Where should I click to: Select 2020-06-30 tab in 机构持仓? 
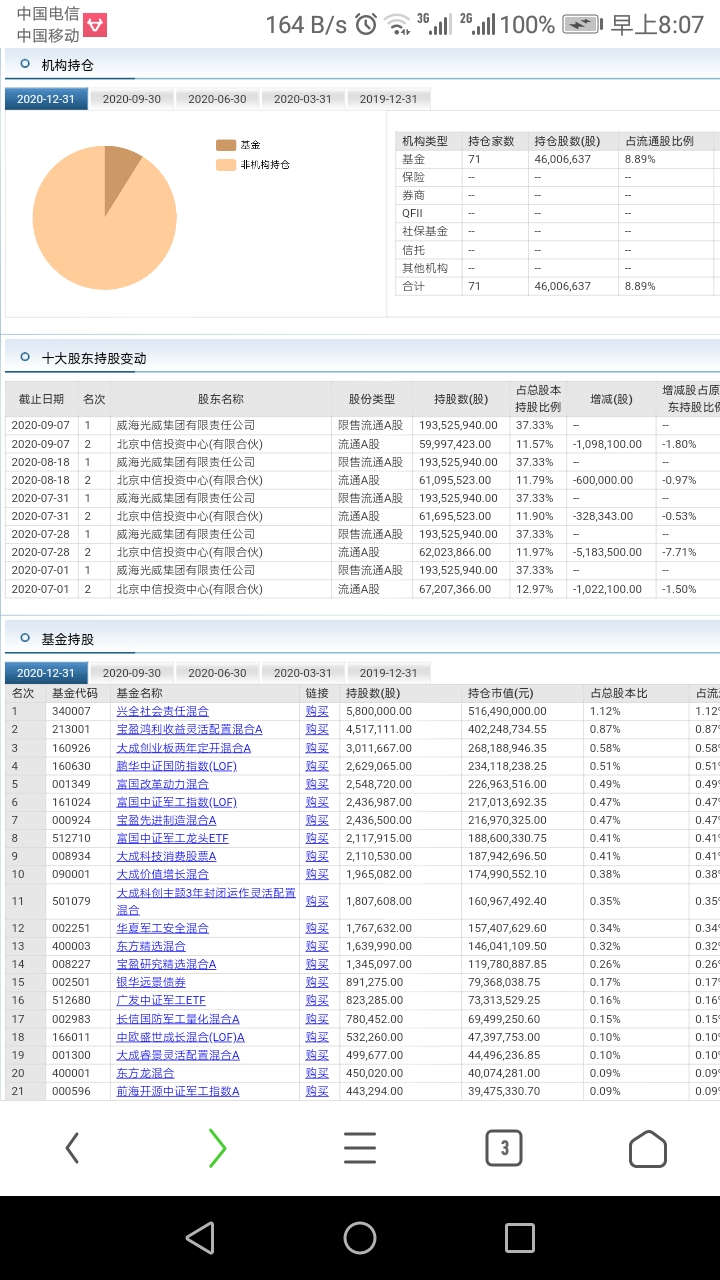[x=217, y=99]
